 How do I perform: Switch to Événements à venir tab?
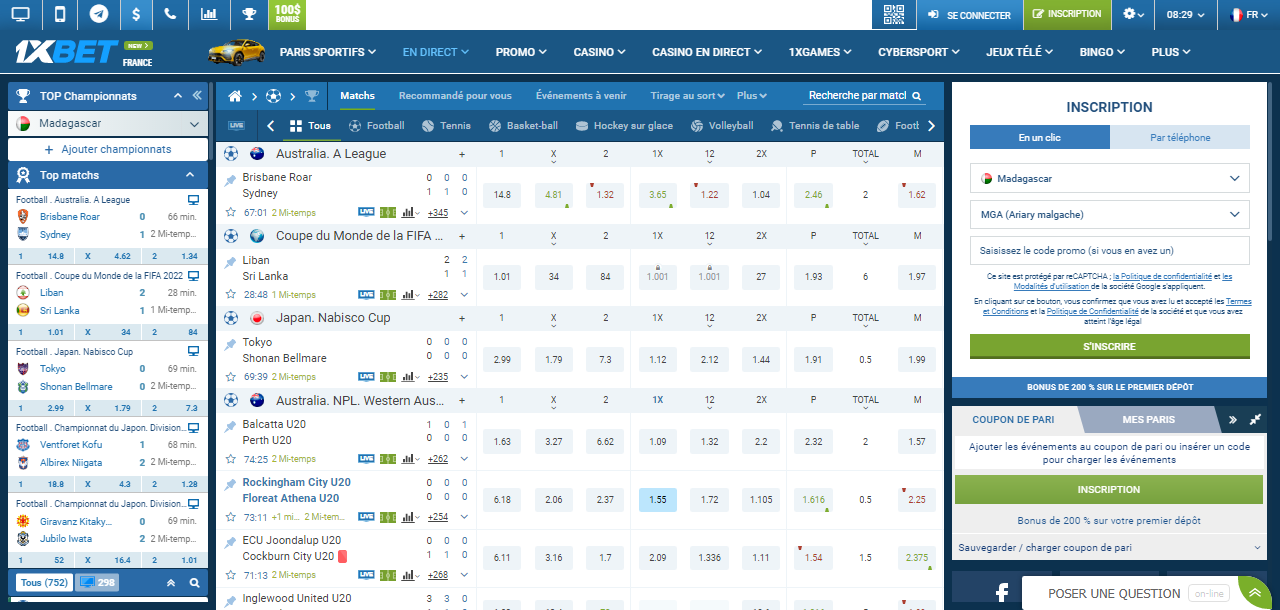pyautogui.click(x=581, y=96)
